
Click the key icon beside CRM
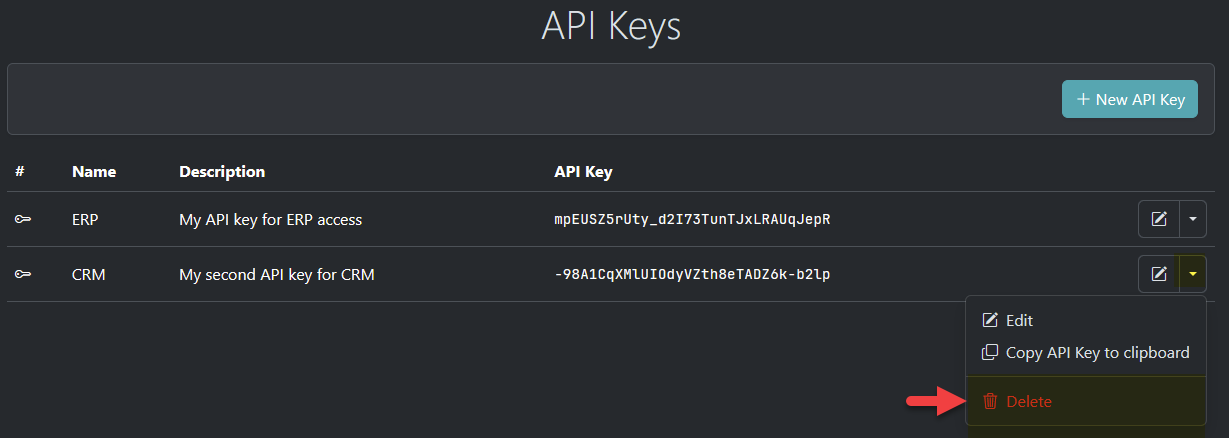(x=22, y=273)
